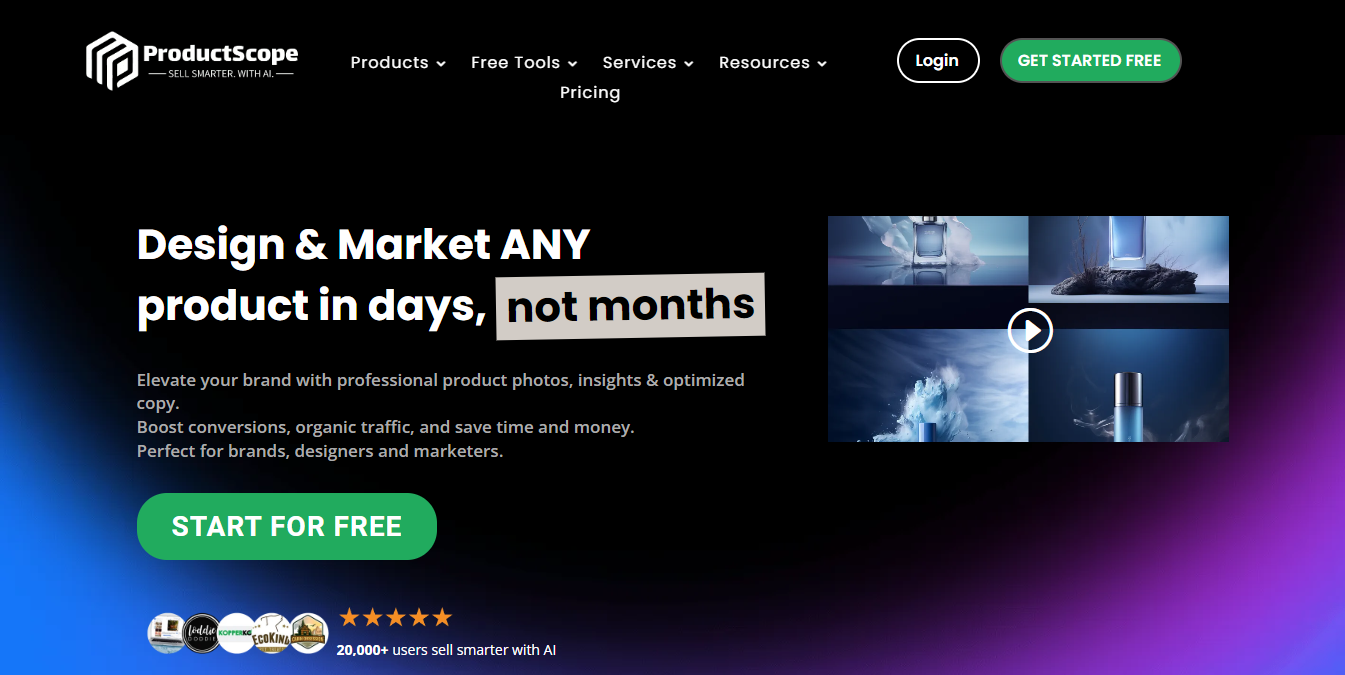Play the product showcase video
This screenshot has width=1345, height=675.
pyautogui.click(x=1030, y=330)
